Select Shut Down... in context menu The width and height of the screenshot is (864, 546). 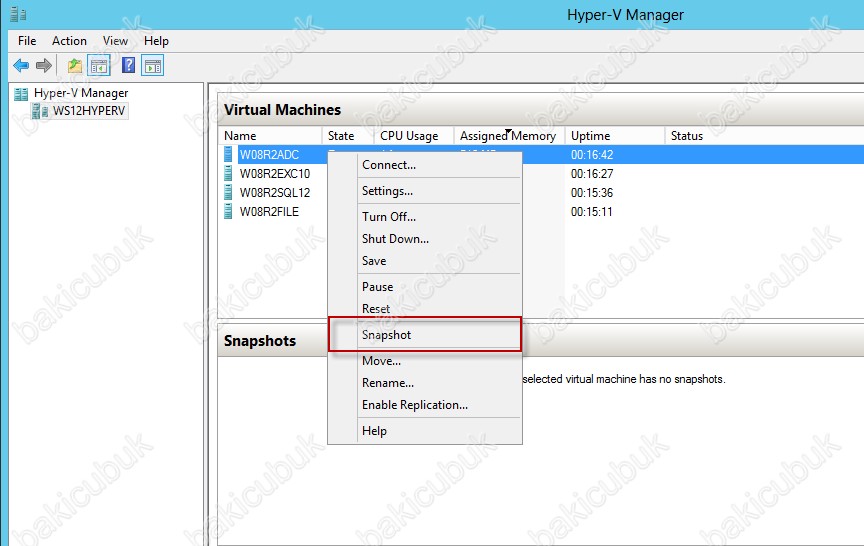(x=425, y=239)
